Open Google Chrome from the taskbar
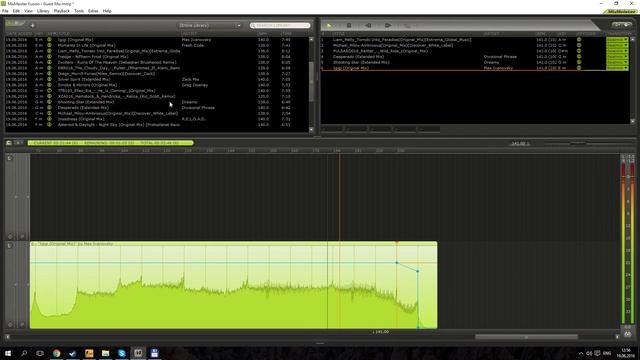 56,353
